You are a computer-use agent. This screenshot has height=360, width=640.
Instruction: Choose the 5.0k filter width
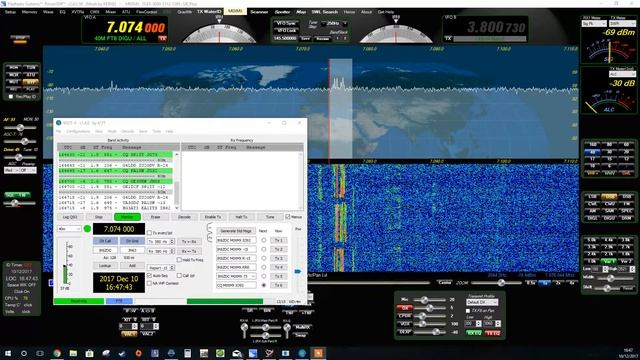pyautogui.click(x=592, y=240)
